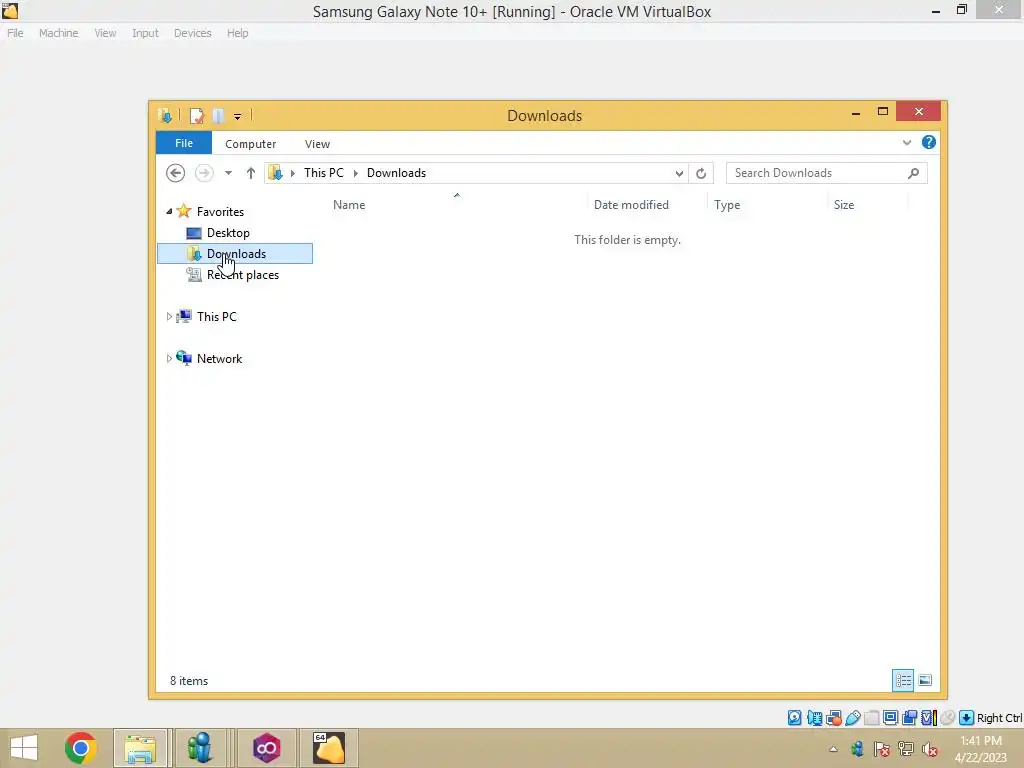The width and height of the screenshot is (1024, 768).
Task: Click the New folder icon in title bar
Action: 218,116
